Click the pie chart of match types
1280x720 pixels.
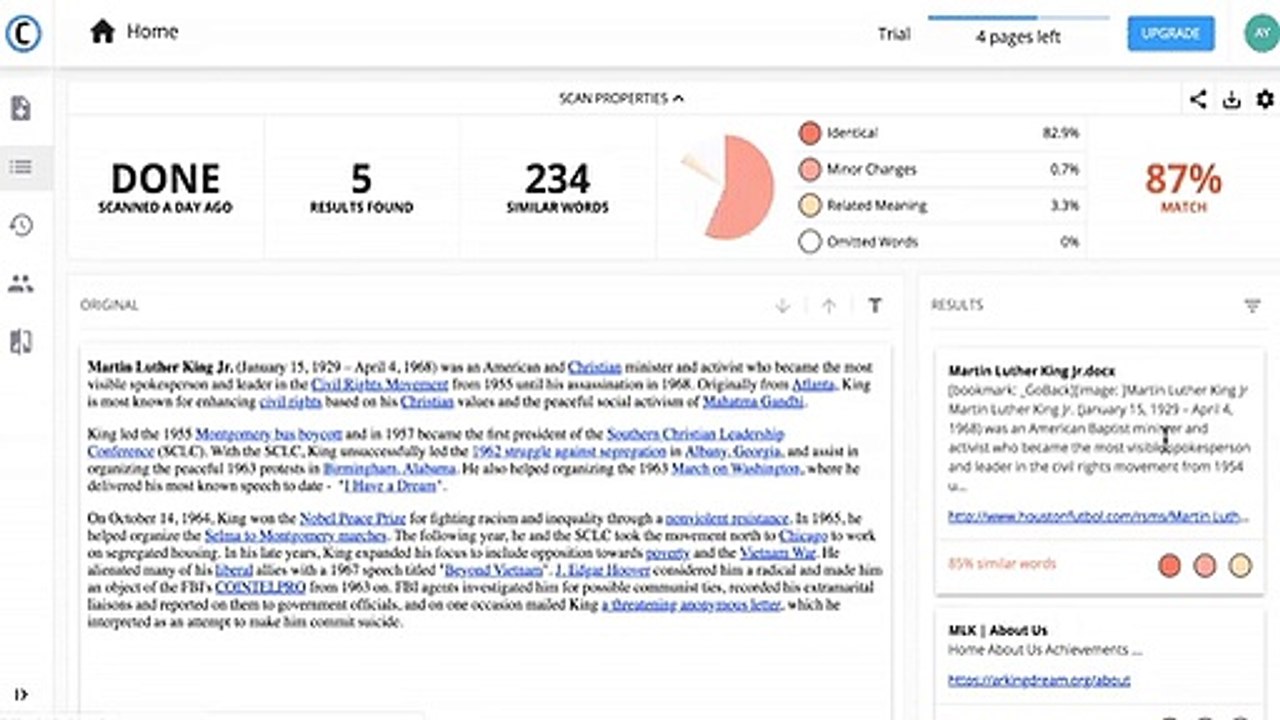tap(730, 187)
